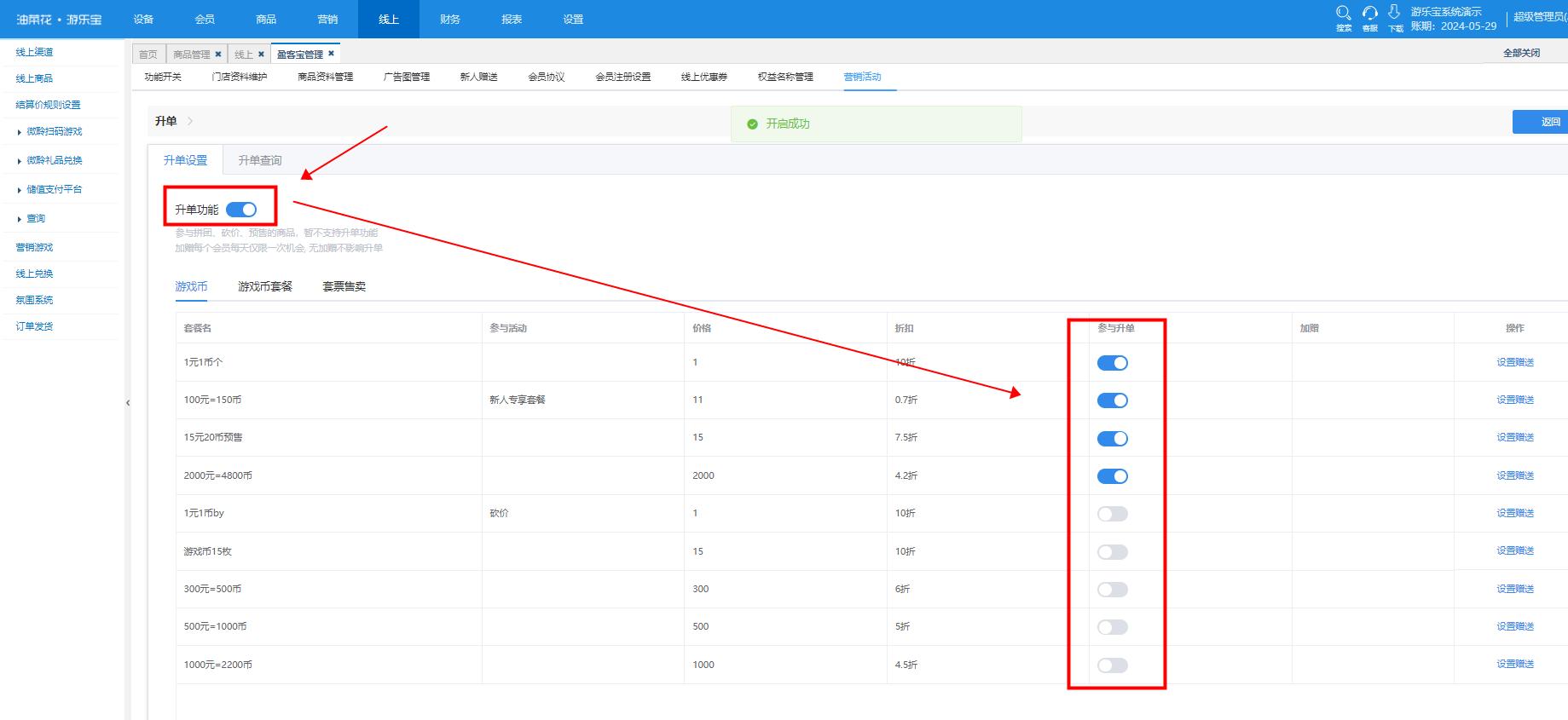Toggle 参与升单 for 1元1币个
The width and height of the screenshot is (1568, 720).
tap(1113, 363)
